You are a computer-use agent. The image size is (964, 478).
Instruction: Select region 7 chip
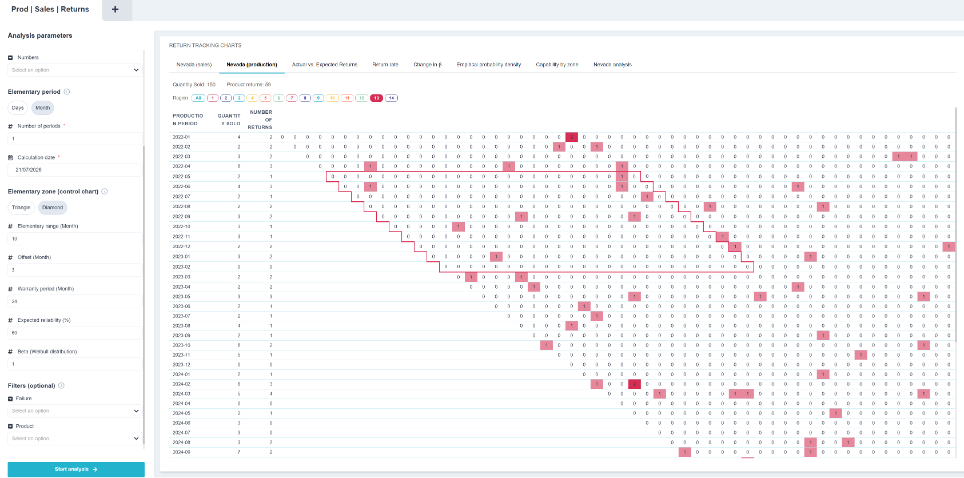[293, 98]
